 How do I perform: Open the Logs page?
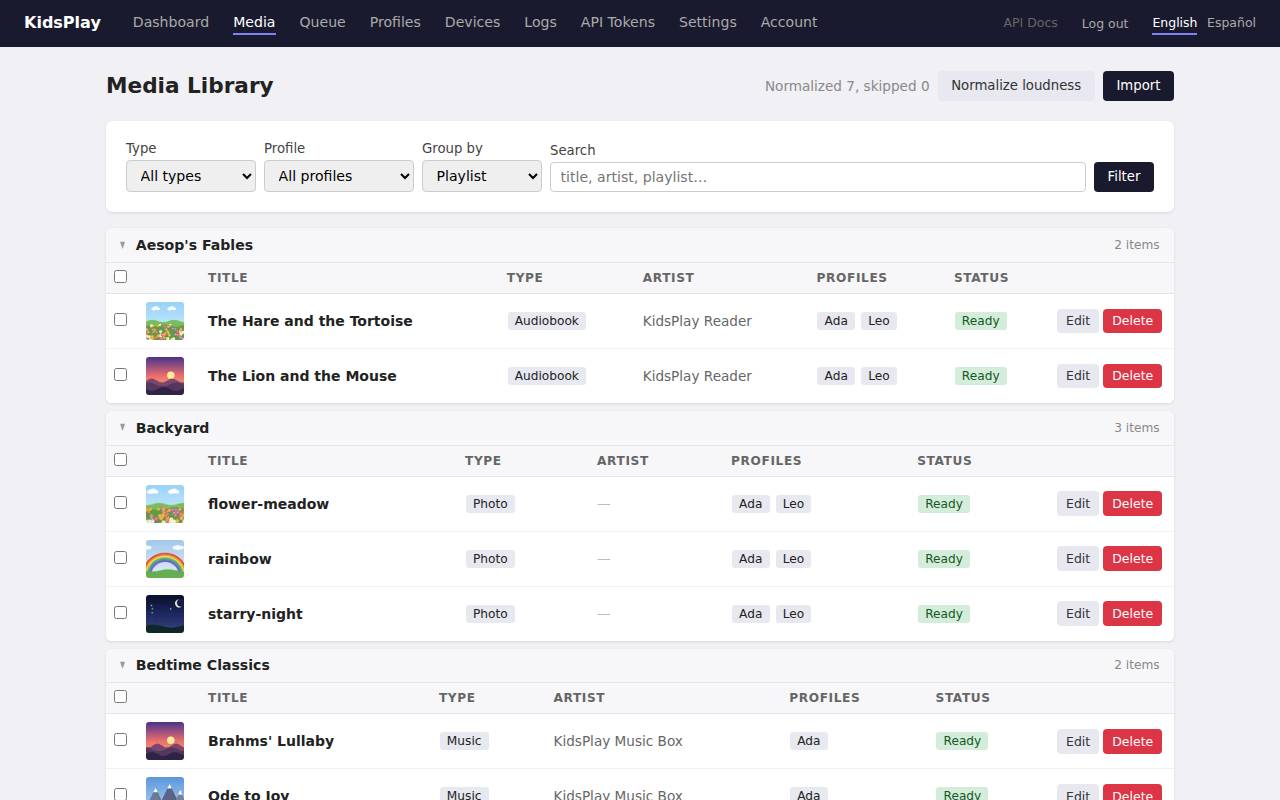click(541, 22)
